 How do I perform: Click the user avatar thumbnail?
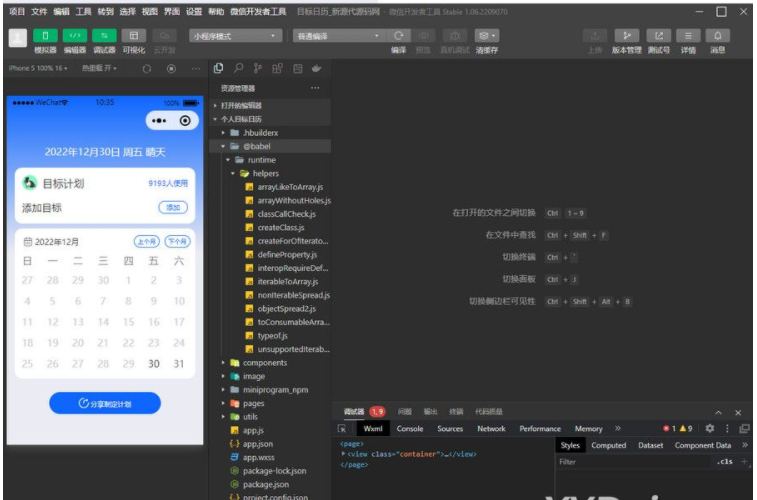pos(17,38)
